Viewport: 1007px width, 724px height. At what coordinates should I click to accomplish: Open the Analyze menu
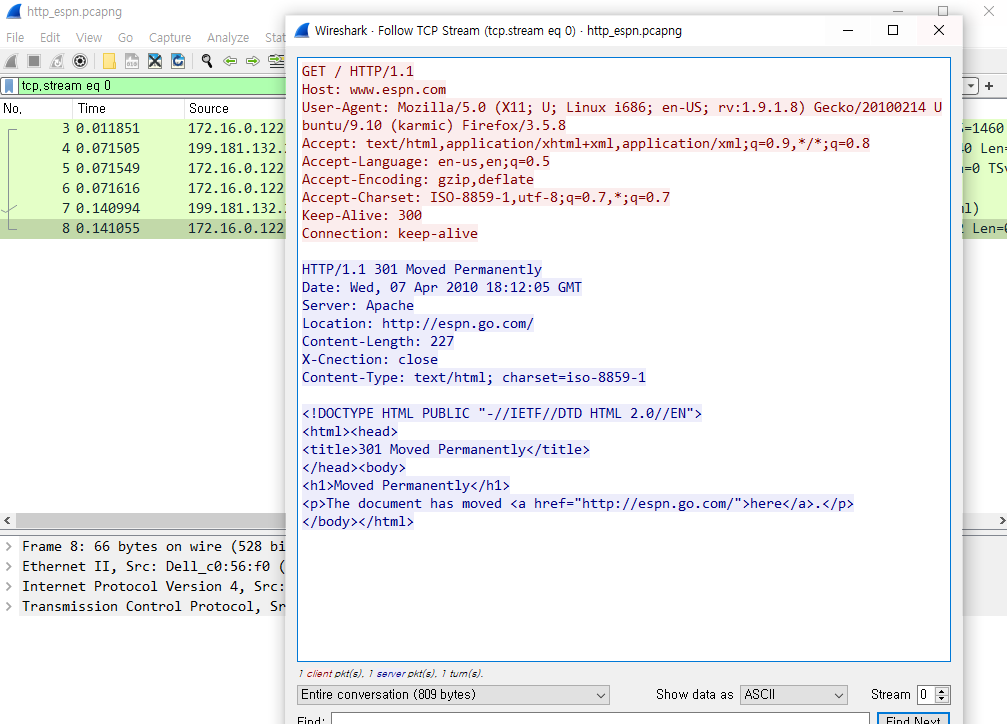click(228, 38)
